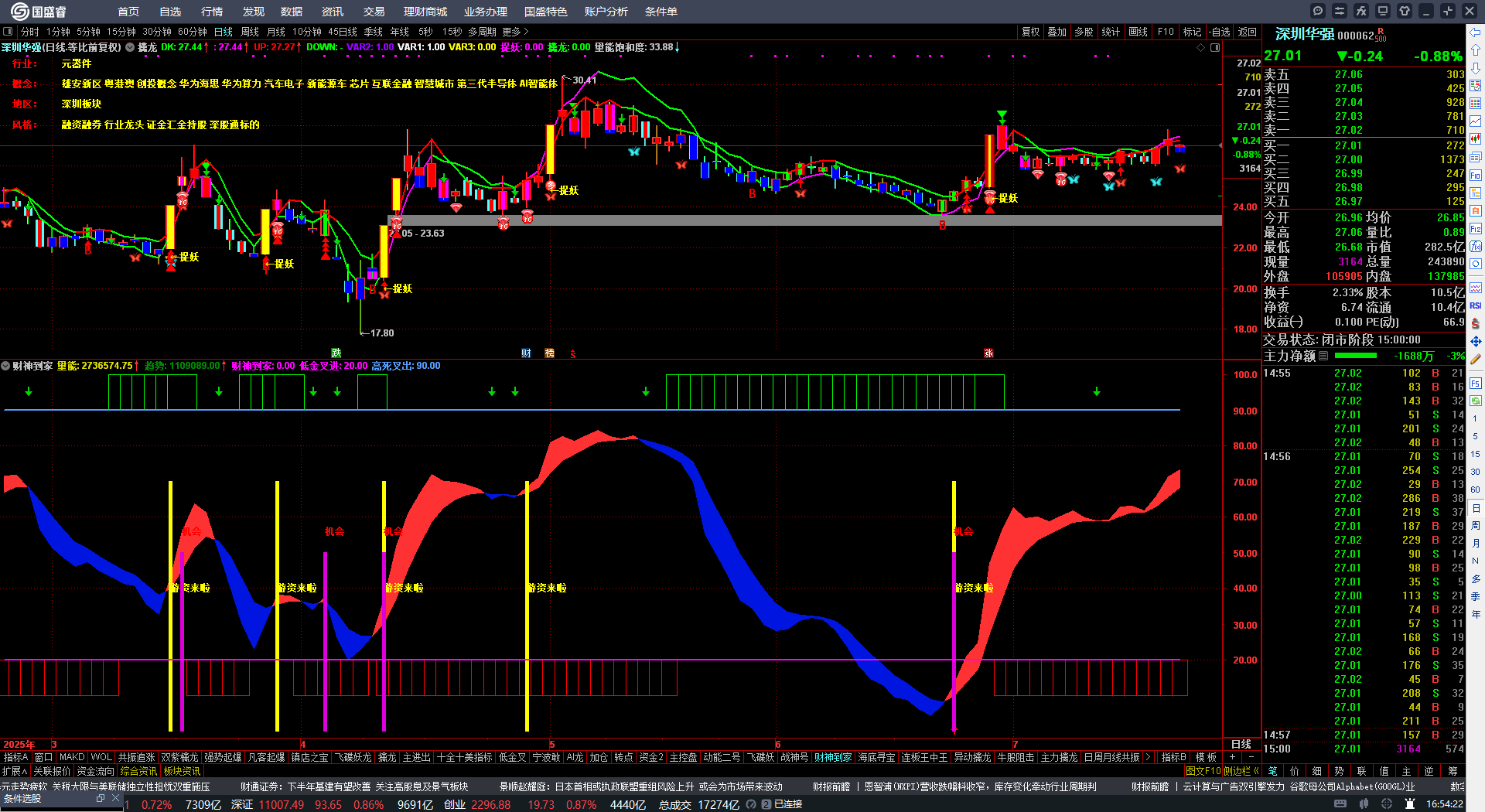The height and width of the screenshot is (812, 1485).
Task: Expand the 扩展 panel toggle
Action: pyautogui.click(x=14, y=771)
